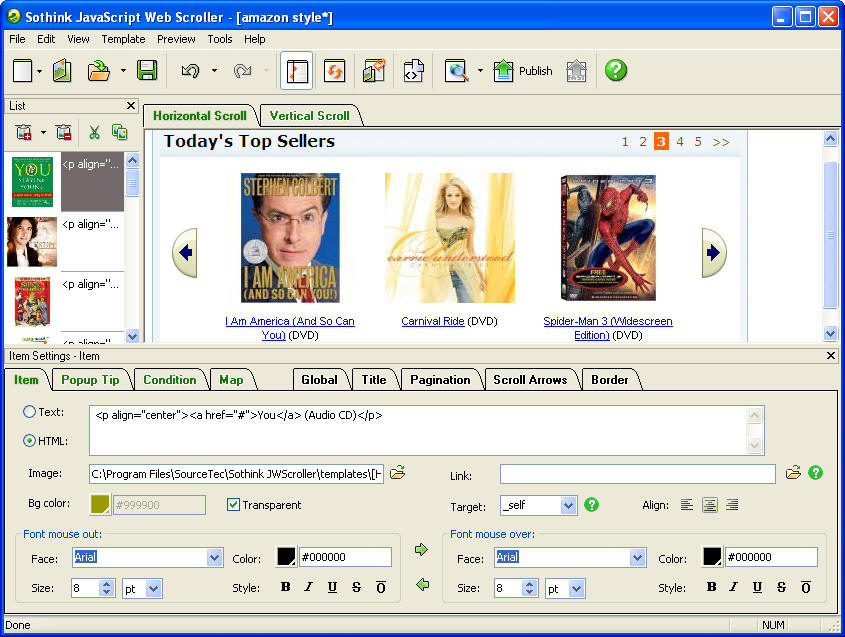Click the Carnival Ride link

[x=433, y=321]
